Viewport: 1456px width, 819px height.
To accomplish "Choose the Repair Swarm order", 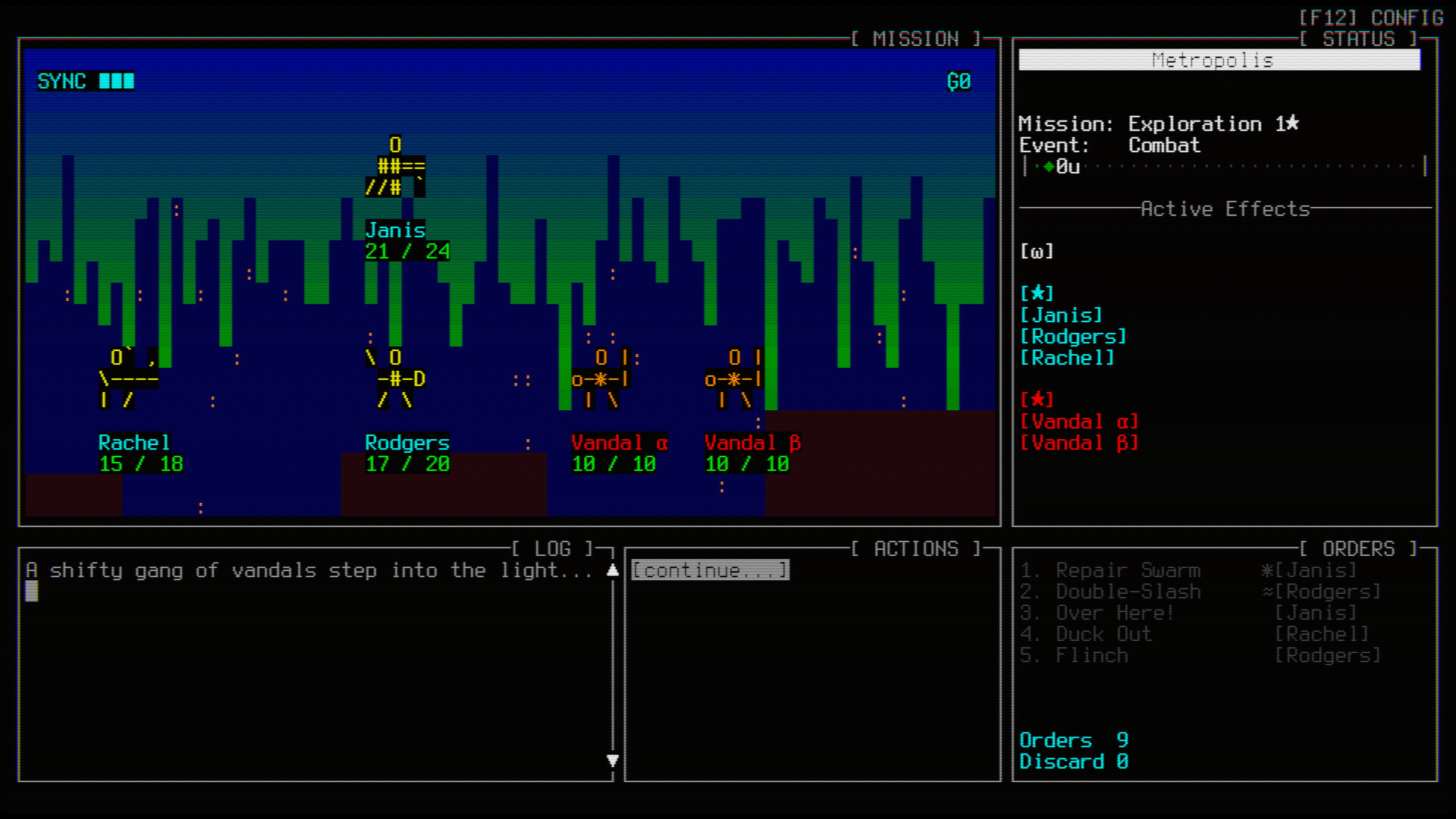I will (x=1128, y=570).
